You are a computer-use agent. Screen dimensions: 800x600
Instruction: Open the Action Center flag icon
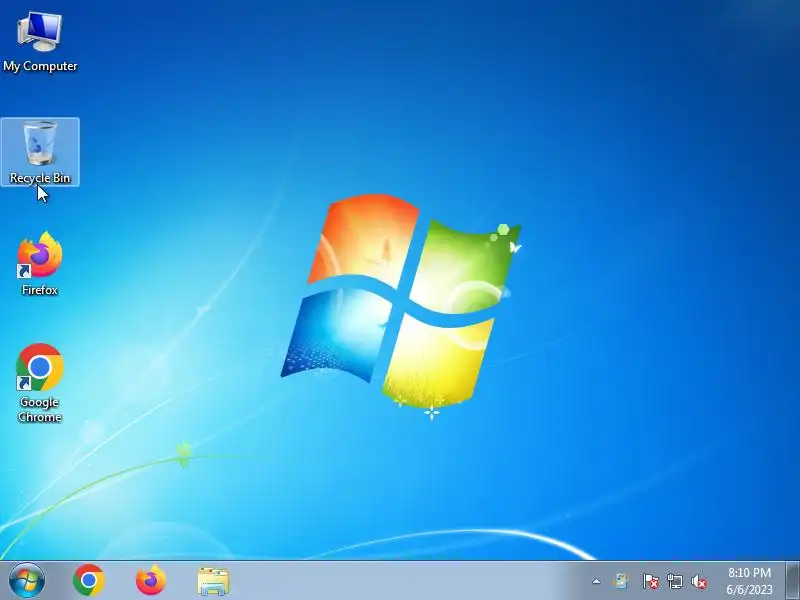point(650,581)
